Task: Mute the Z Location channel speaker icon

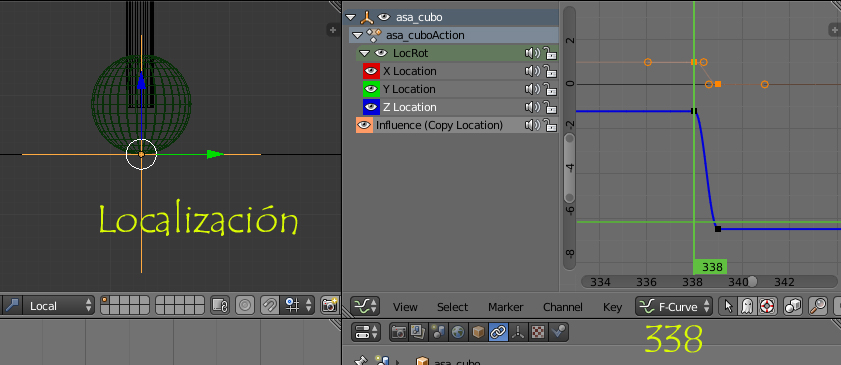Action: [x=532, y=107]
